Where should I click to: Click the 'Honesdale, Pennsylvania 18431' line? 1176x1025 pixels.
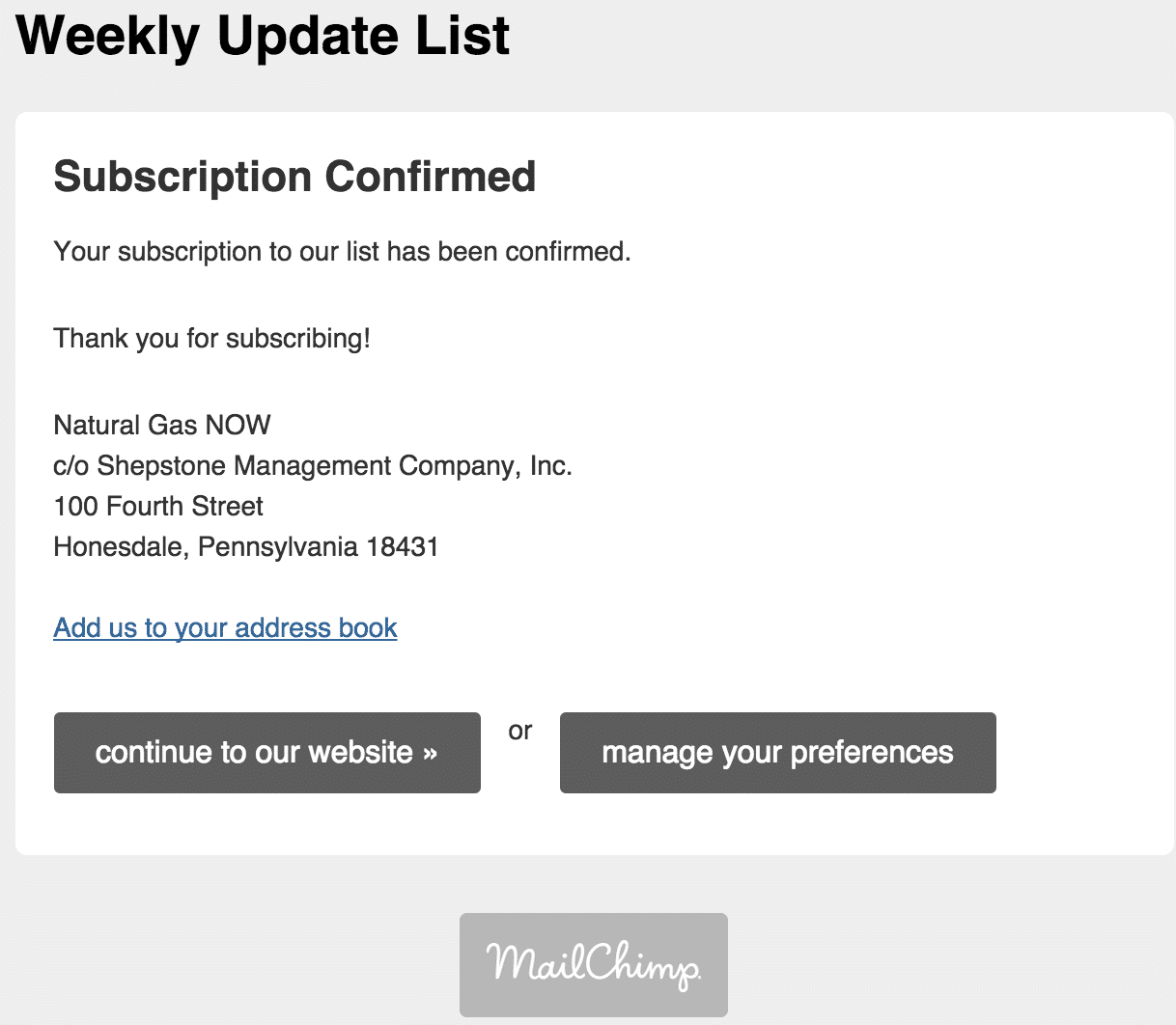(246, 547)
